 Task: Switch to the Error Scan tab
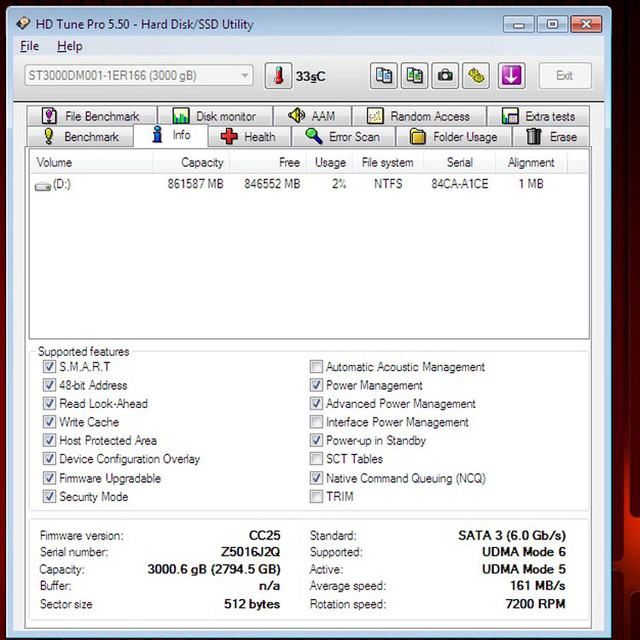coord(343,136)
